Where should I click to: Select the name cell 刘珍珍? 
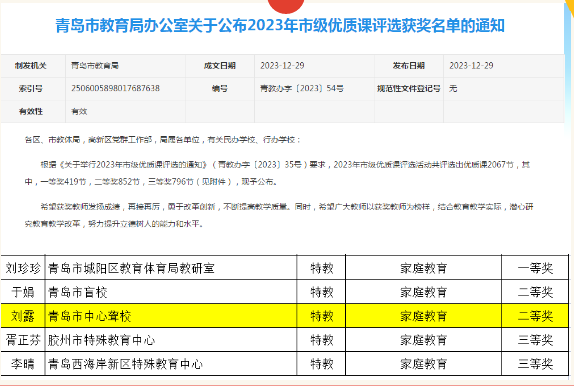(23, 268)
